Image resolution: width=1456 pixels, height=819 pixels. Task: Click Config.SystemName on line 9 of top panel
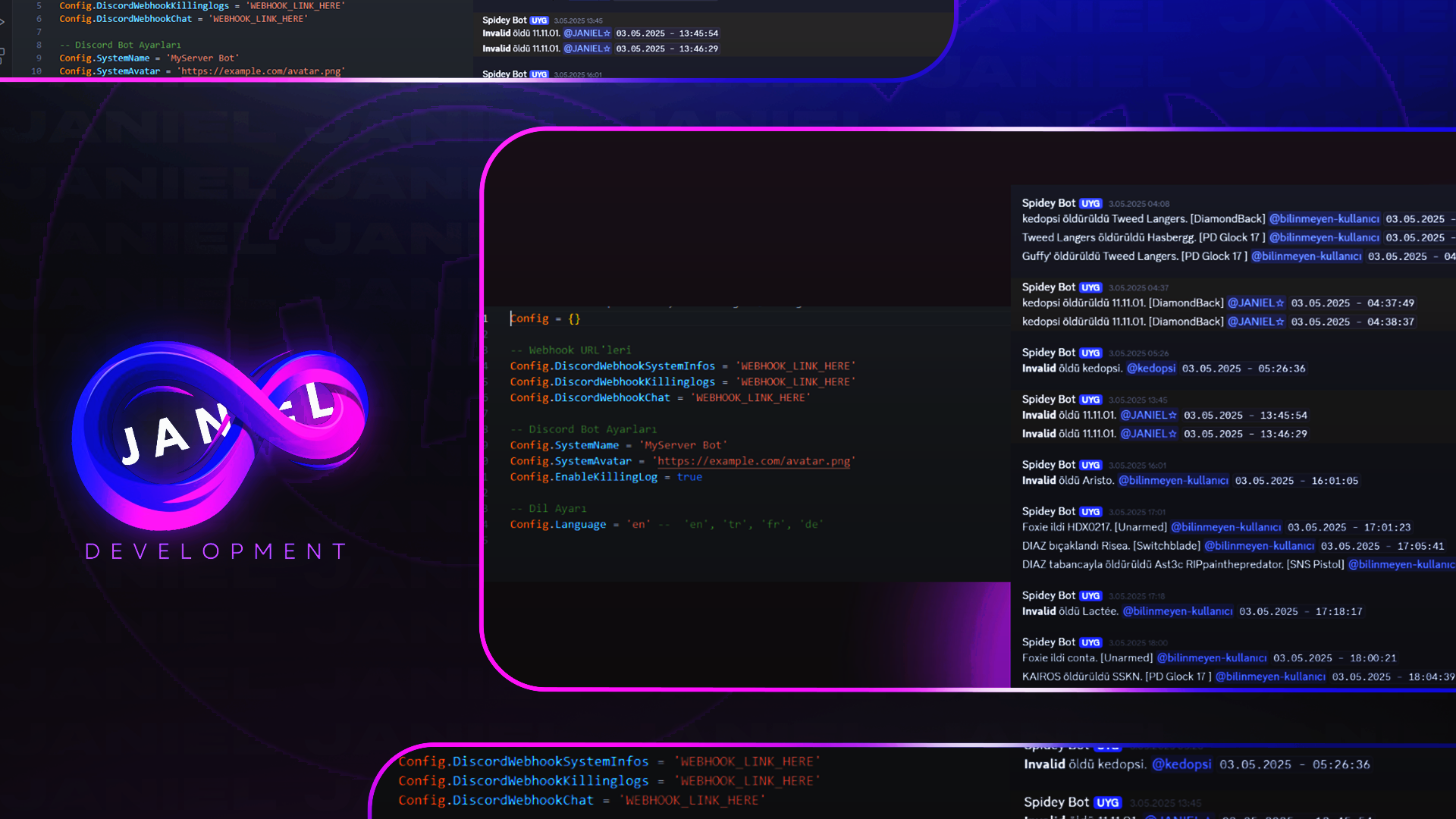click(105, 58)
